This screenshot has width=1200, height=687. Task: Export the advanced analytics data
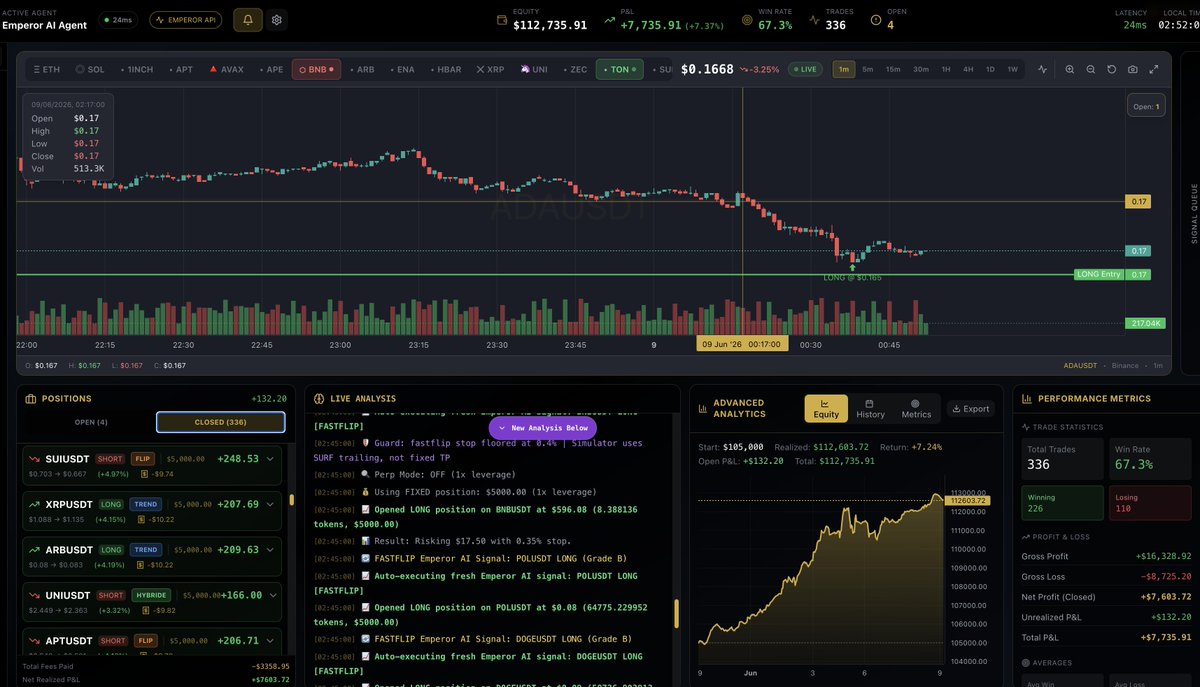pos(970,408)
